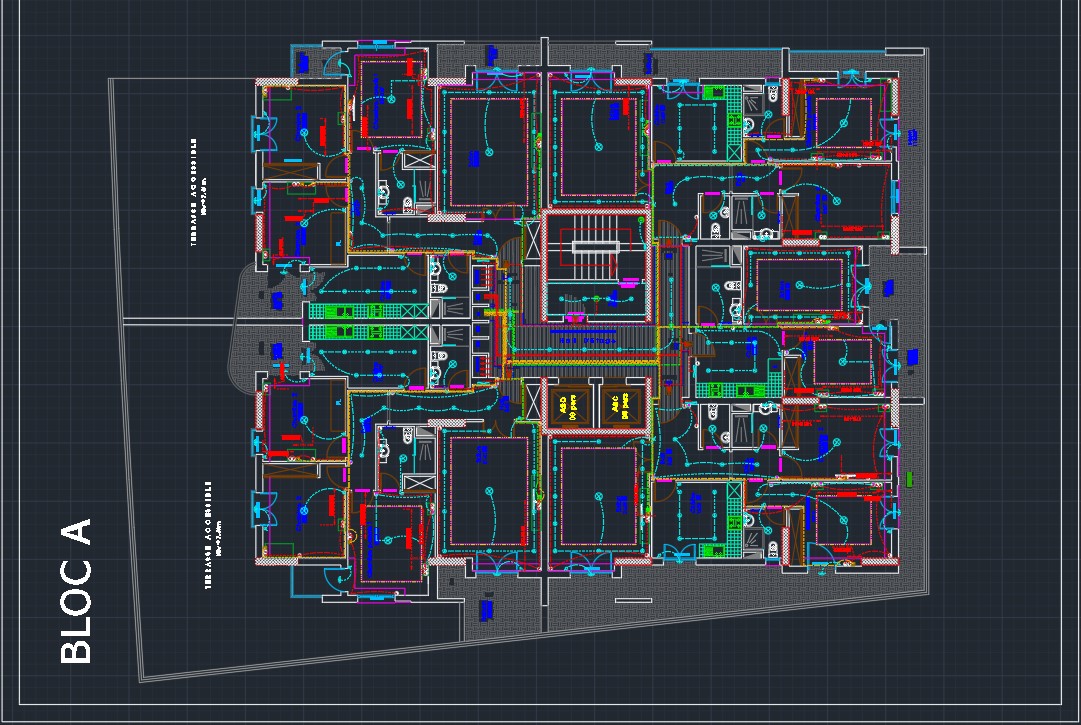This screenshot has height=725, width=1081.
Task: Select the blue Hall d'étage corridor label
Action: (x=587, y=340)
